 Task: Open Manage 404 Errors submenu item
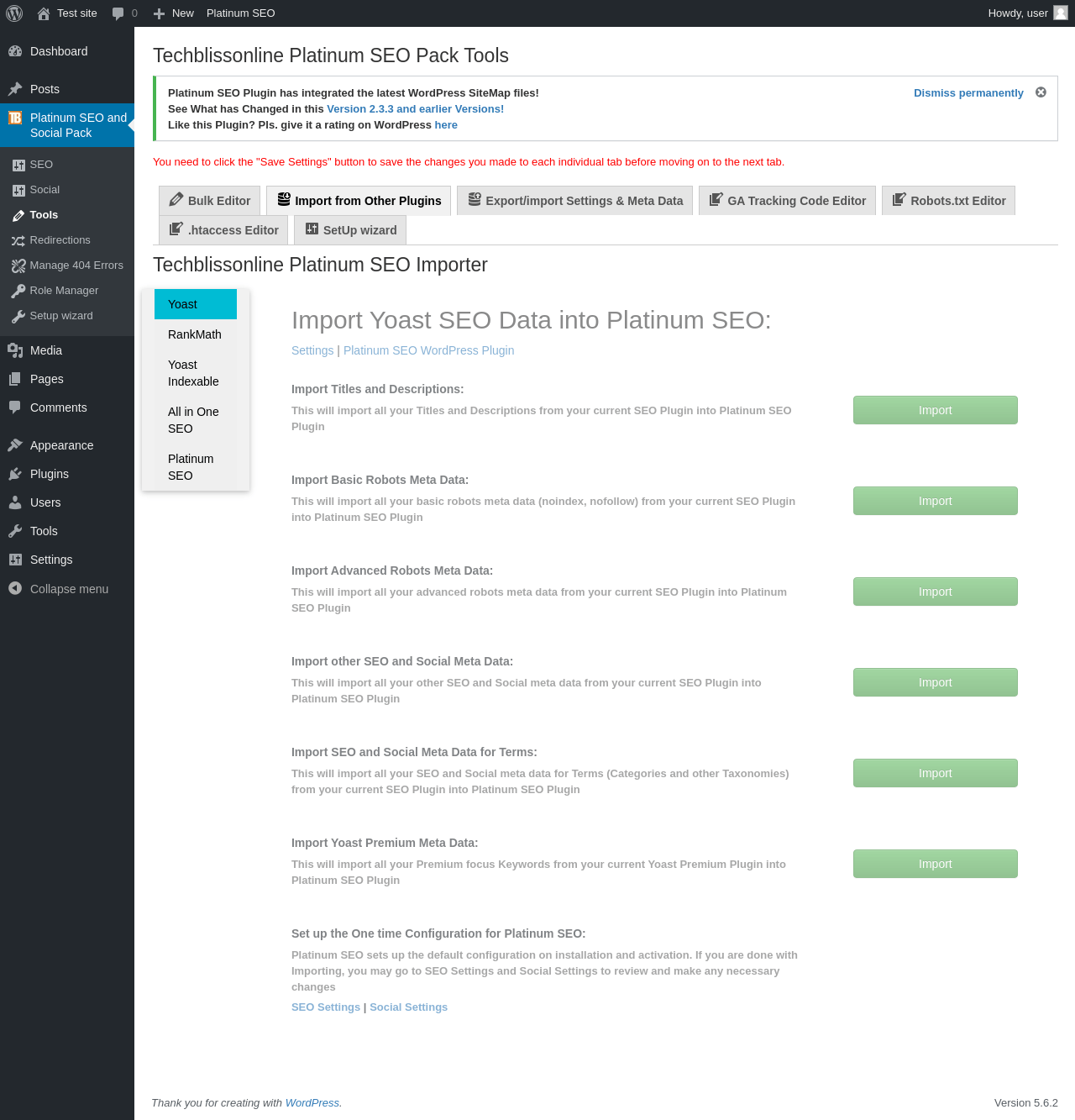tap(76, 266)
